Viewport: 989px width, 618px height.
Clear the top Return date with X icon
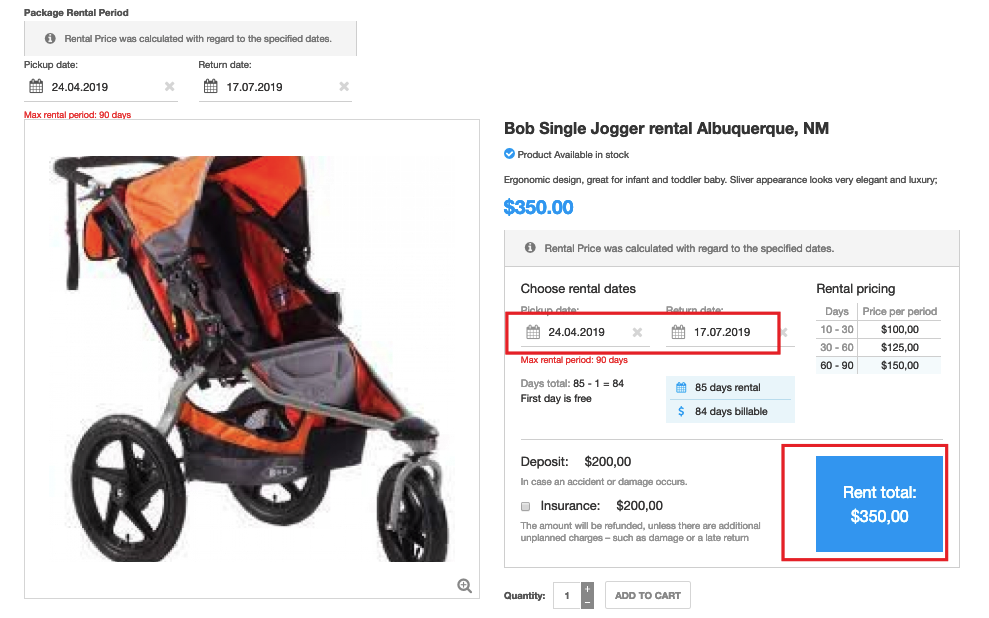tap(344, 87)
